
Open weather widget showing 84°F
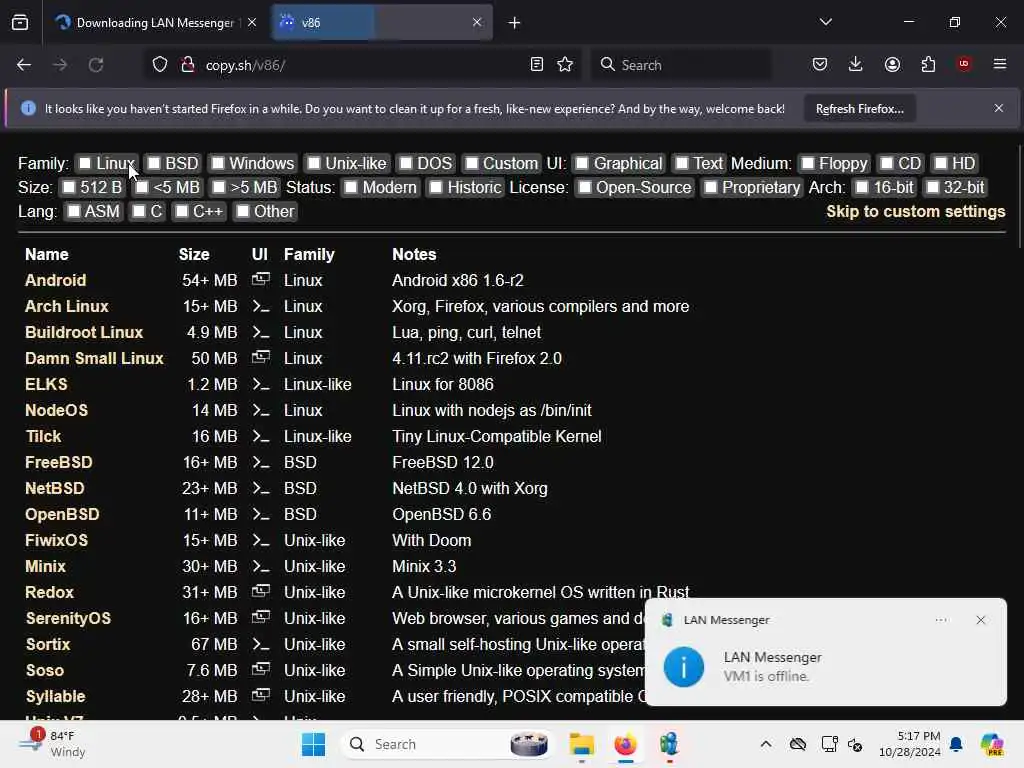52,744
